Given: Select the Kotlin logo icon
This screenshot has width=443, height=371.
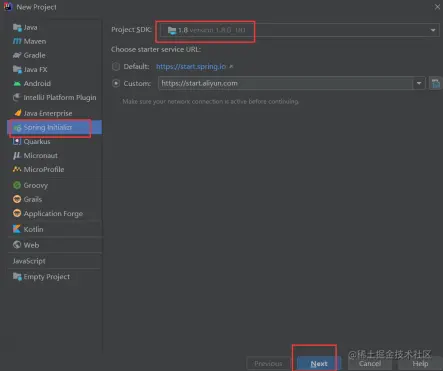Looking at the screenshot, I should click(17, 229).
